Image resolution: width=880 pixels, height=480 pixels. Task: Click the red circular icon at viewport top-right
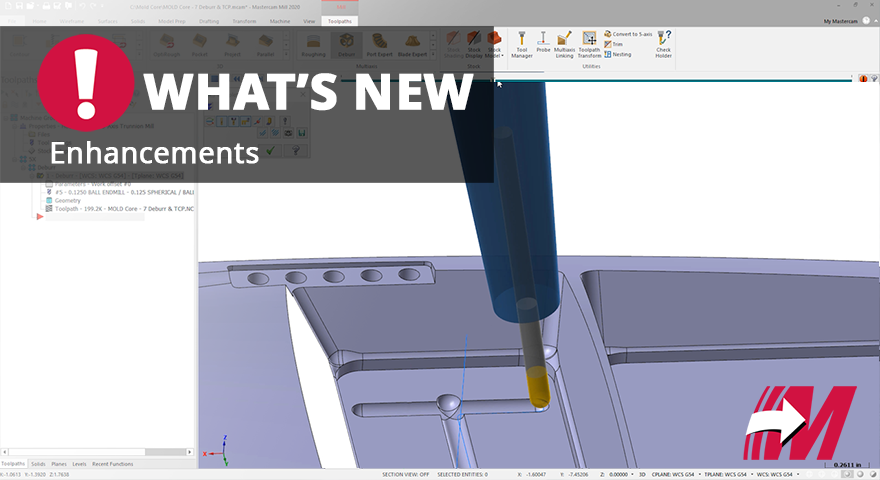click(863, 79)
